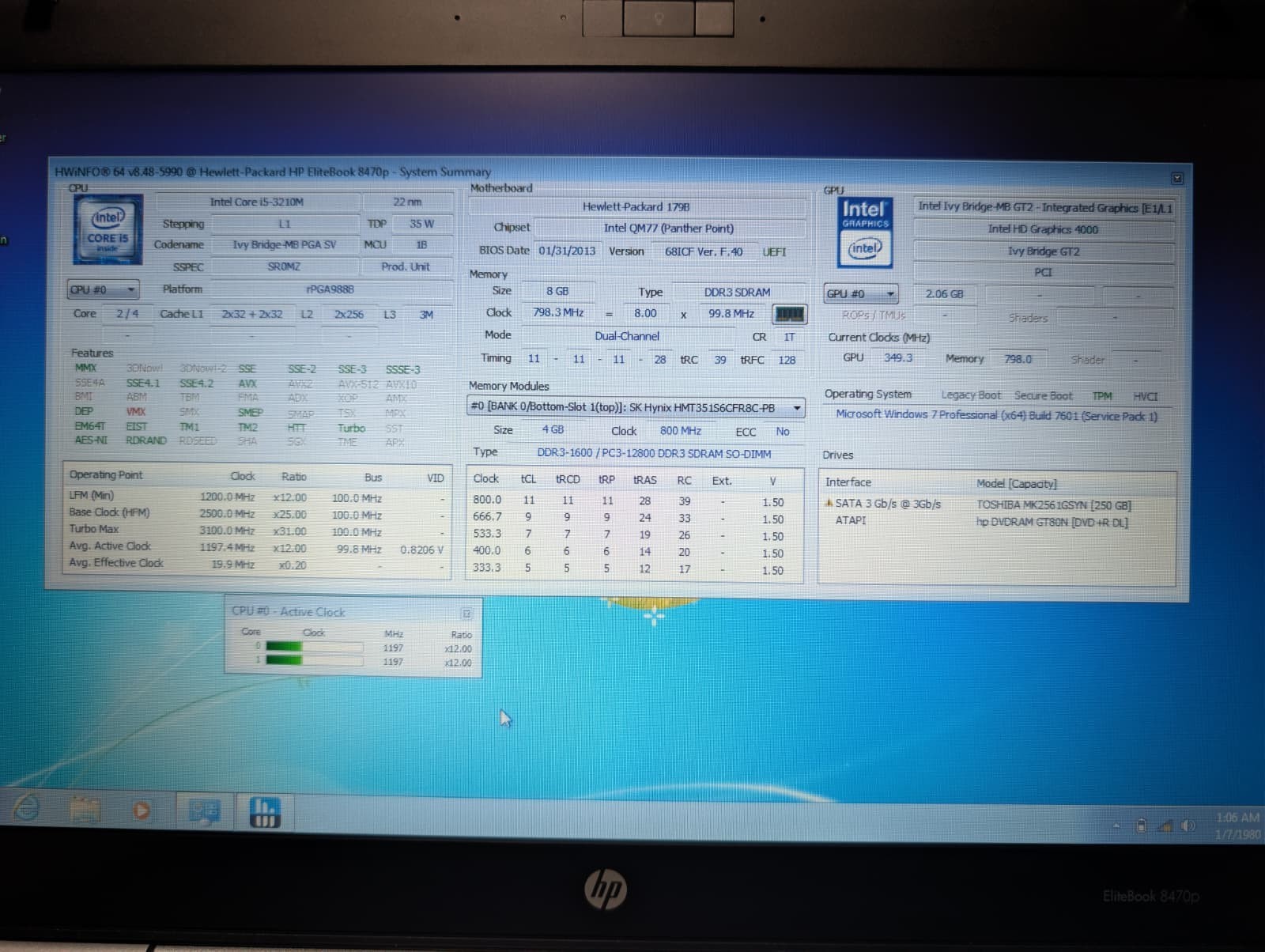
Task: Click the 22 nm process value
Action: [x=407, y=202]
